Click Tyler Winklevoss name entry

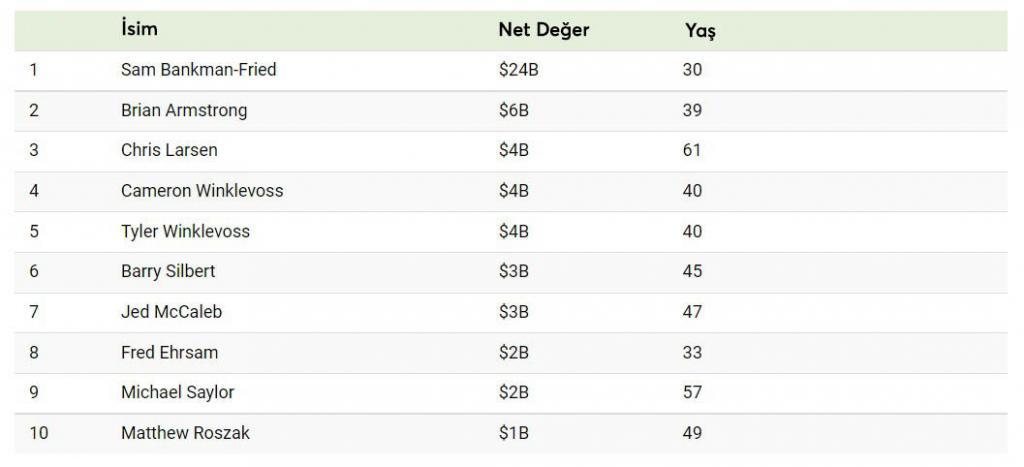coord(185,232)
